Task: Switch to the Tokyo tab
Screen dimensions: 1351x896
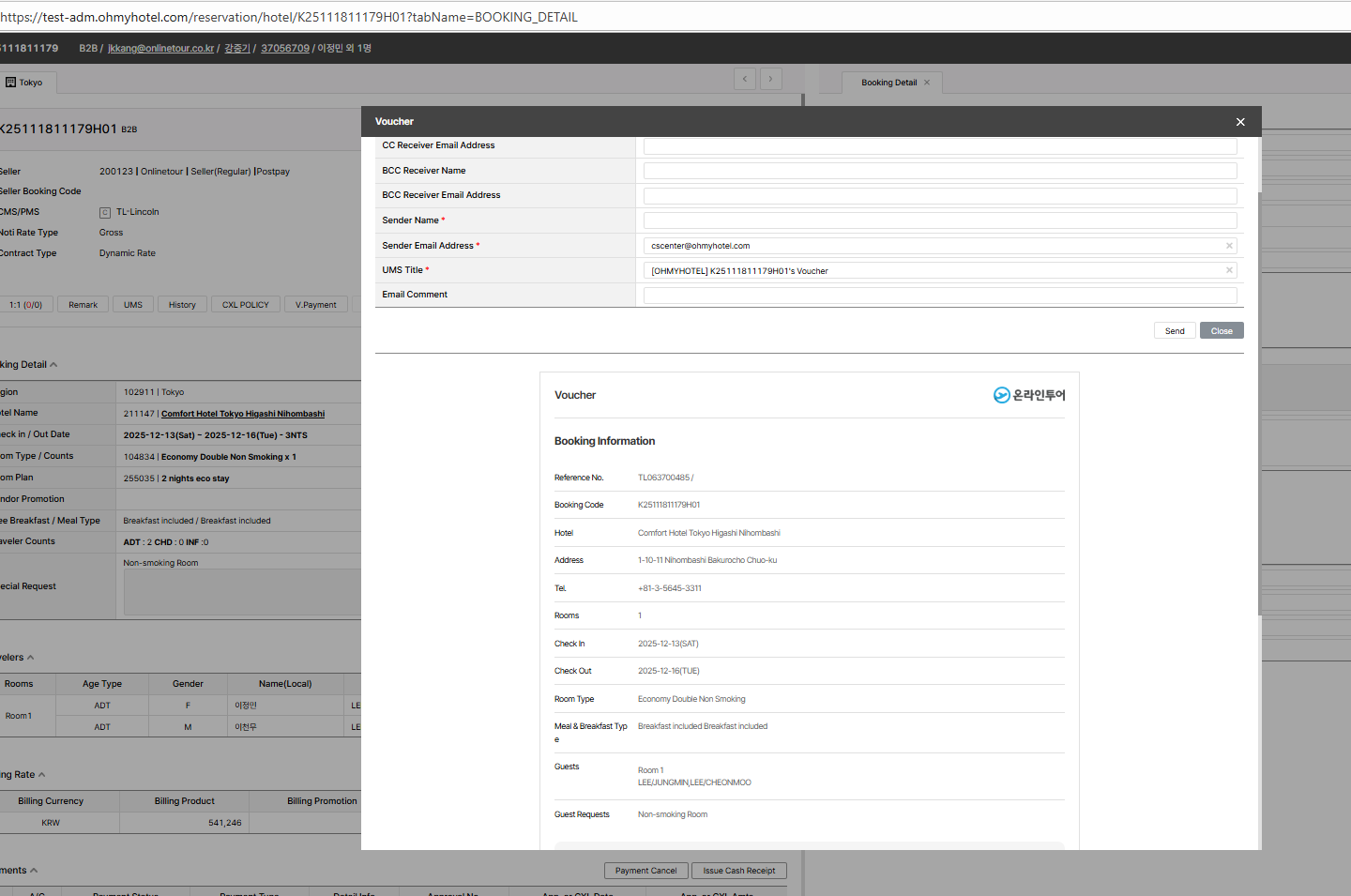Action: pyautogui.click(x=30, y=83)
